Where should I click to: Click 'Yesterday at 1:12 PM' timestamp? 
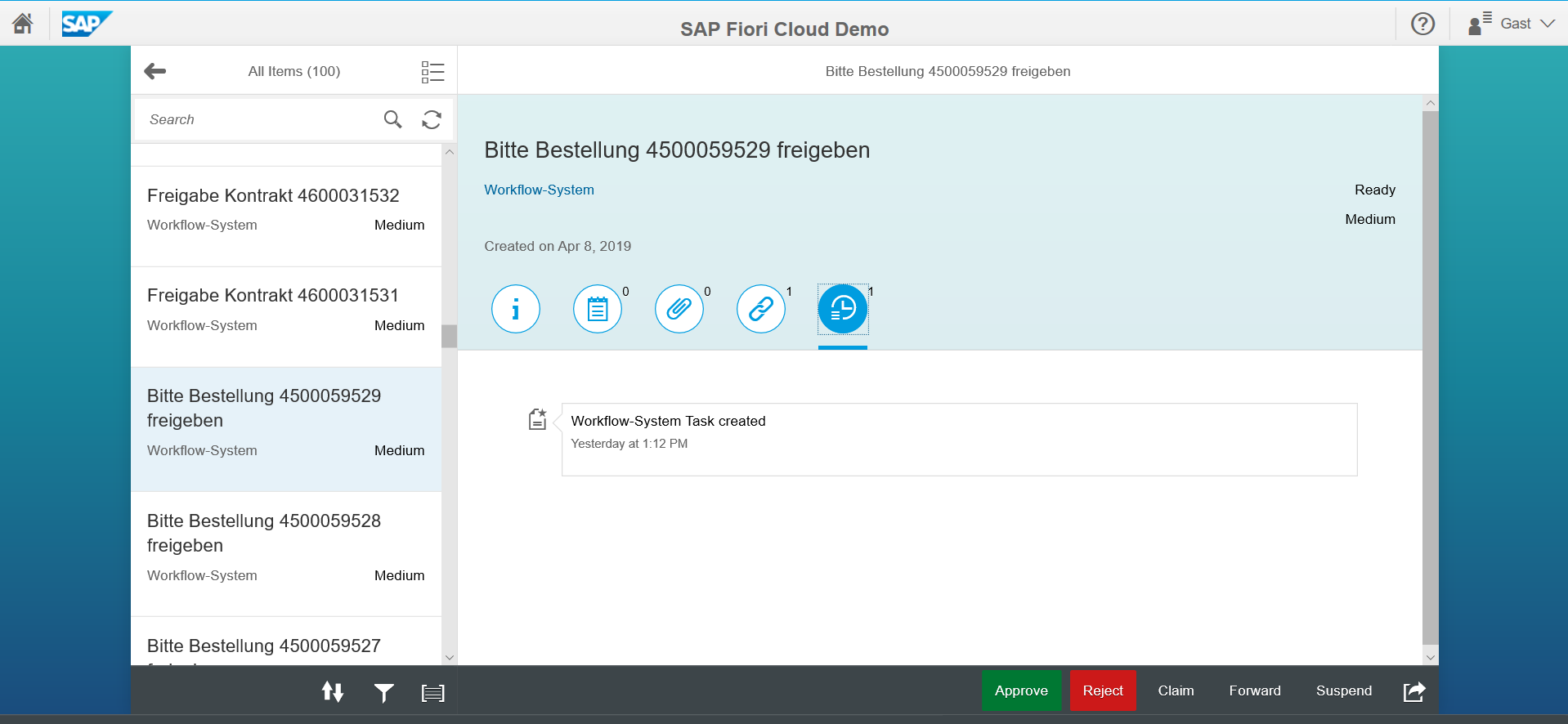pos(629,444)
